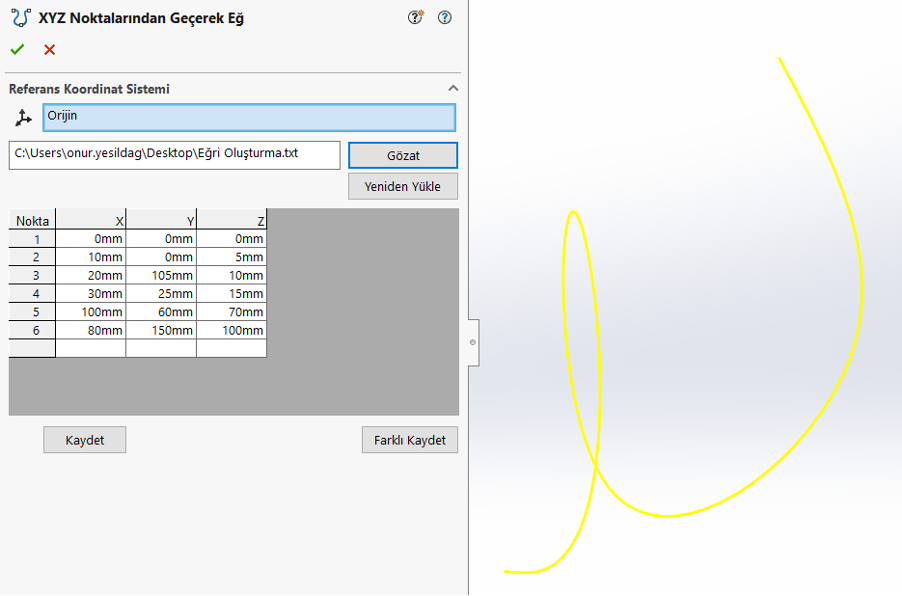This screenshot has height=596, width=902.
Task: Collapse the panel using the side arrow tab
Action: (x=472, y=342)
